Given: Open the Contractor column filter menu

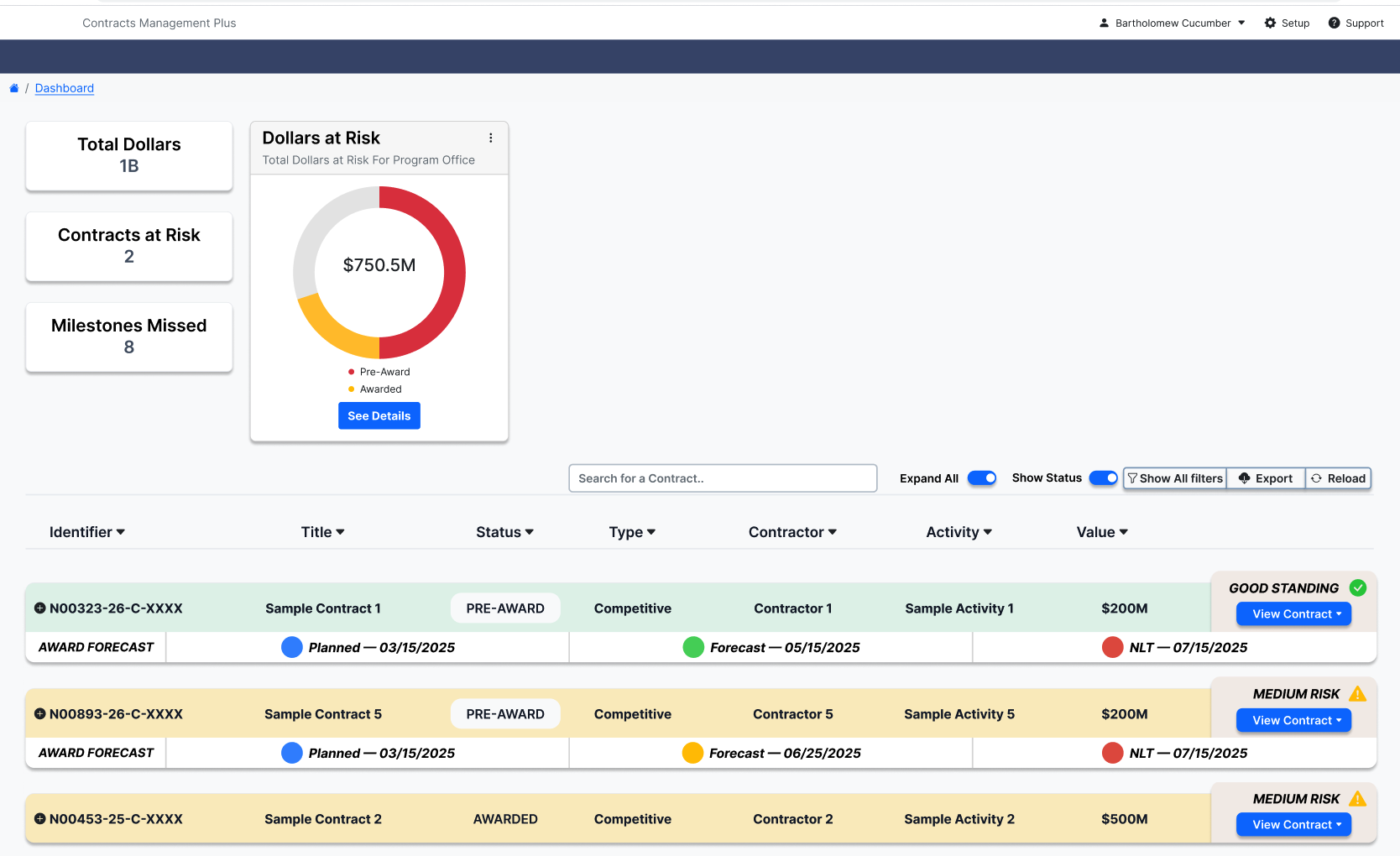Looking at the screenshot, I should point(792,532).
